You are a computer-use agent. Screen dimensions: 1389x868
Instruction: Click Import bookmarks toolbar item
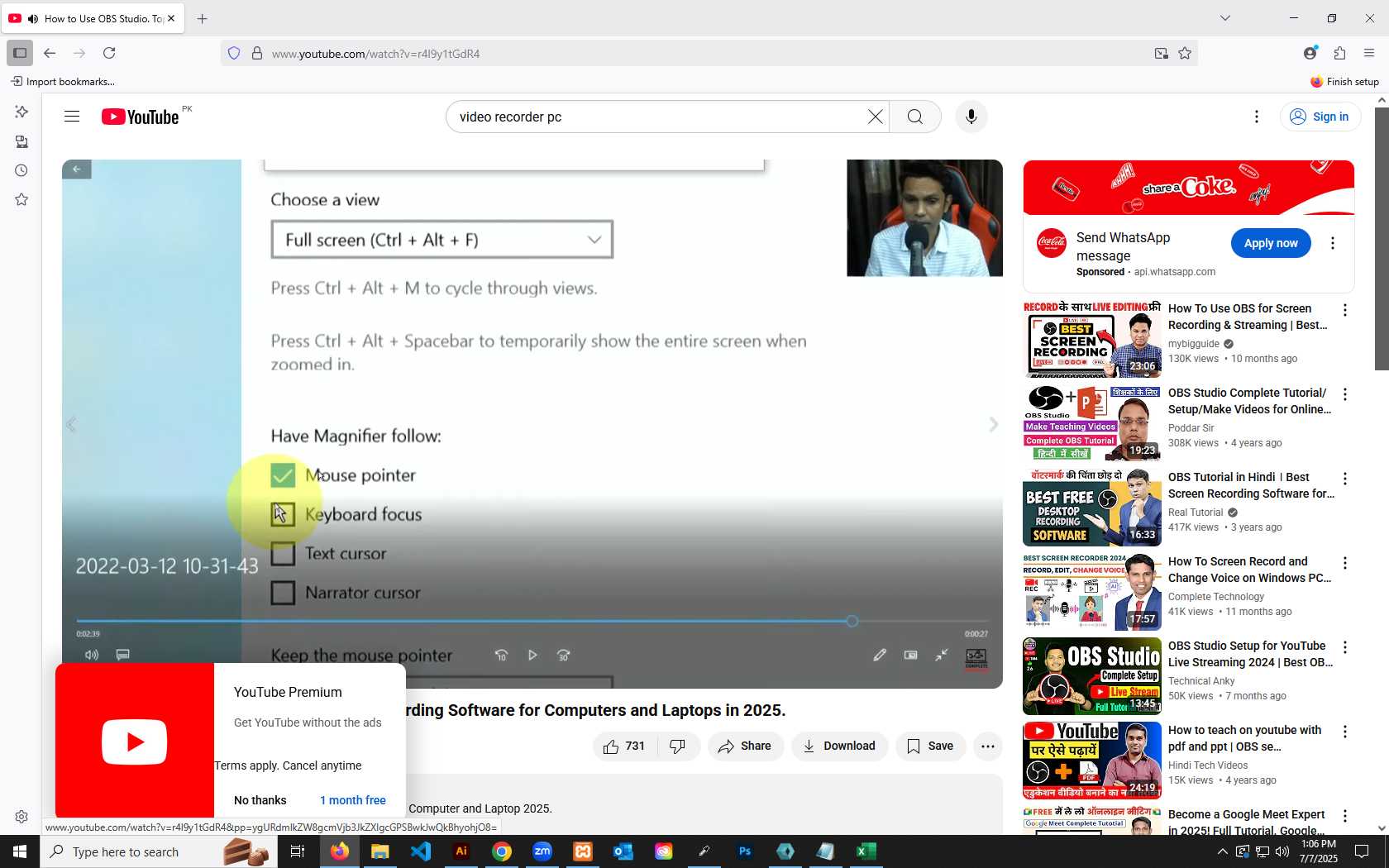tap(63, 81)
